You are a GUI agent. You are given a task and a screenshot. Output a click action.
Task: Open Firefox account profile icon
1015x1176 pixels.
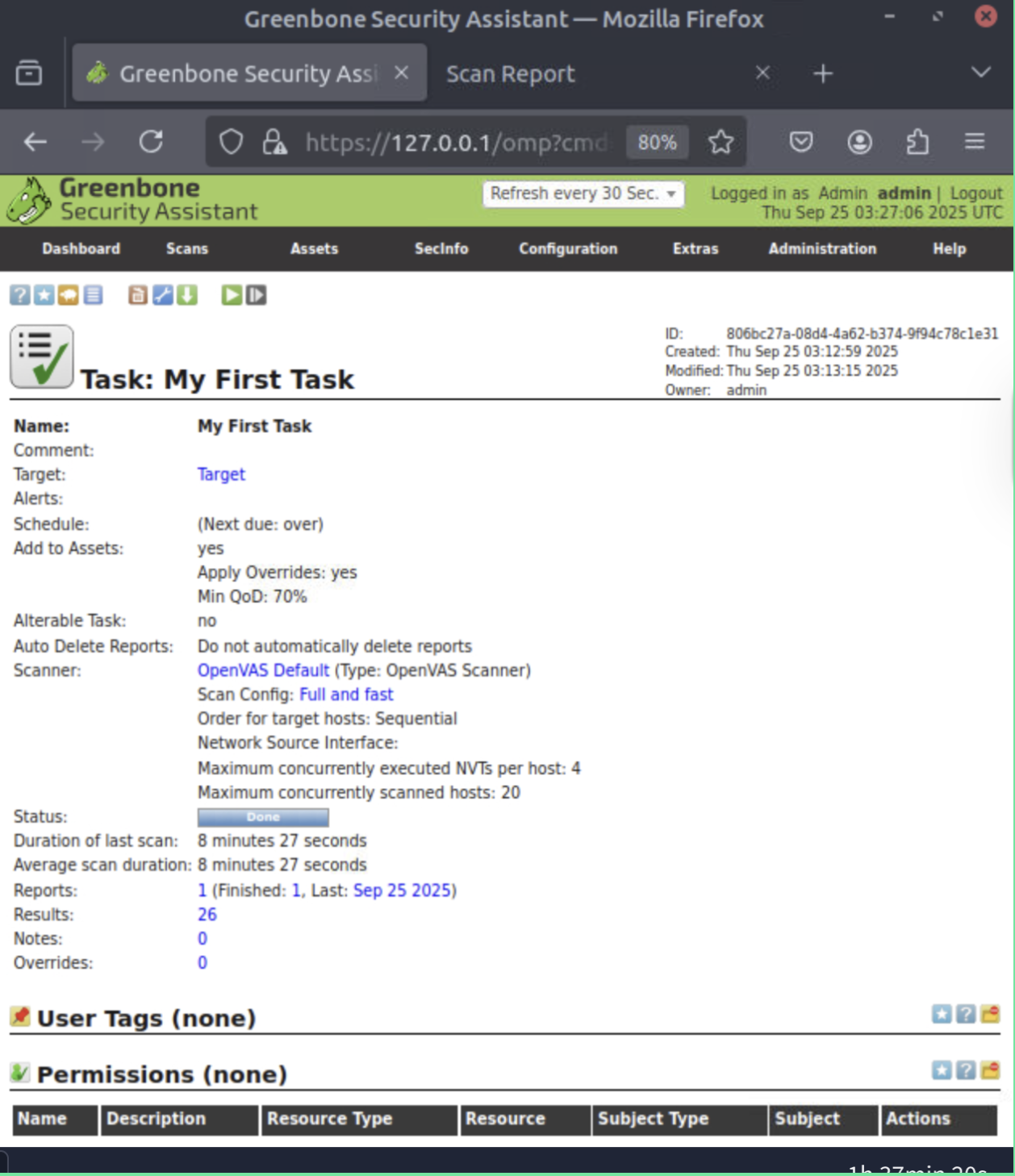tap(859, 143)
